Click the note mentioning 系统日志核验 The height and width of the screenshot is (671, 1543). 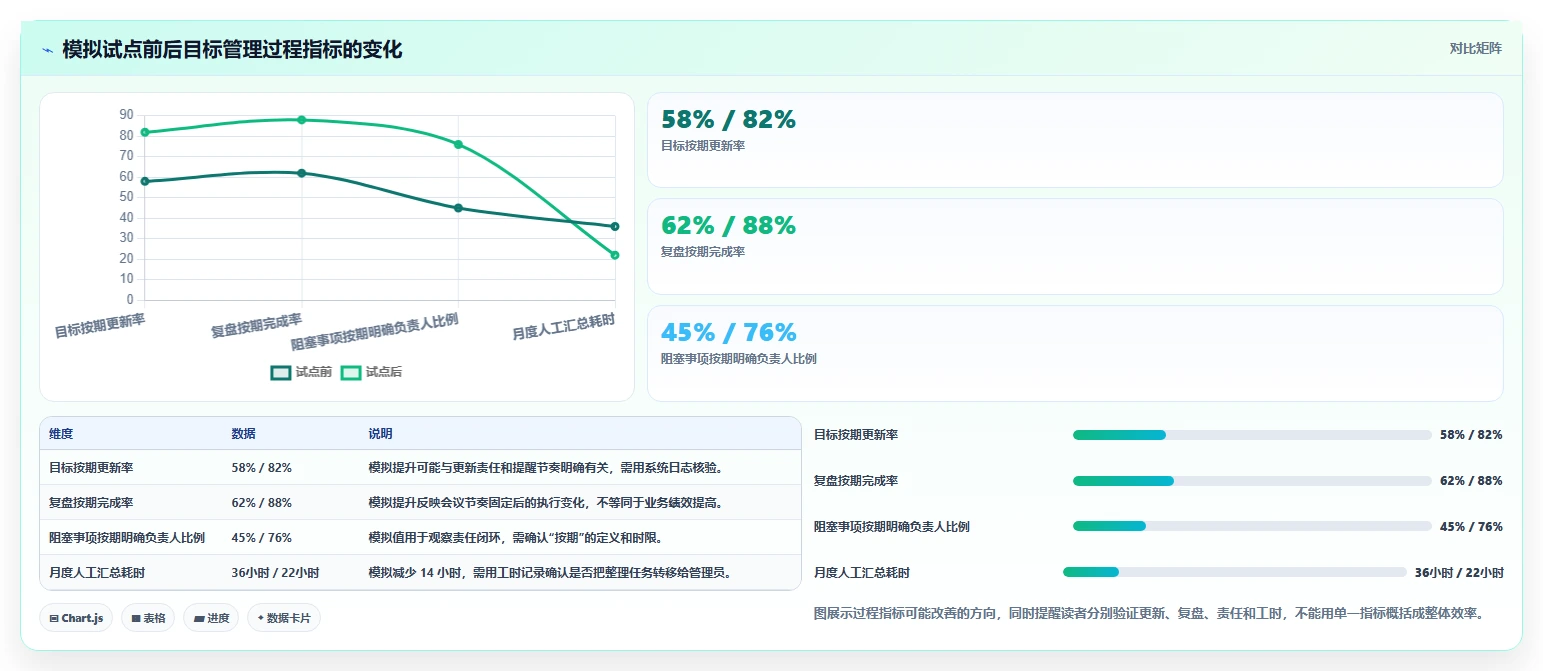[545, 468]
